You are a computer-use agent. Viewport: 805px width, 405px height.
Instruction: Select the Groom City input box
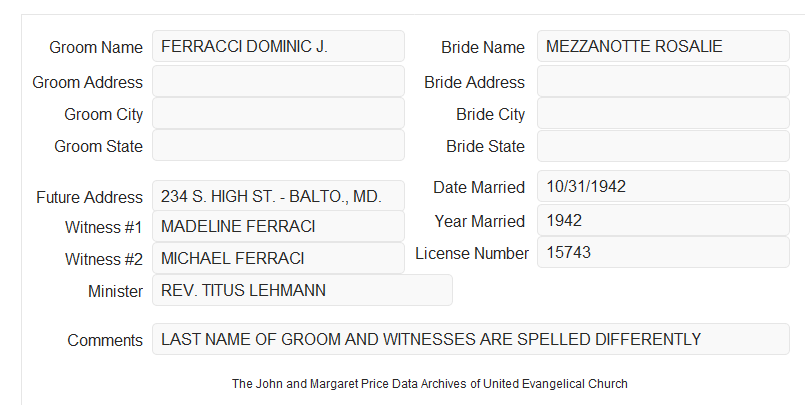pos(278,113)
